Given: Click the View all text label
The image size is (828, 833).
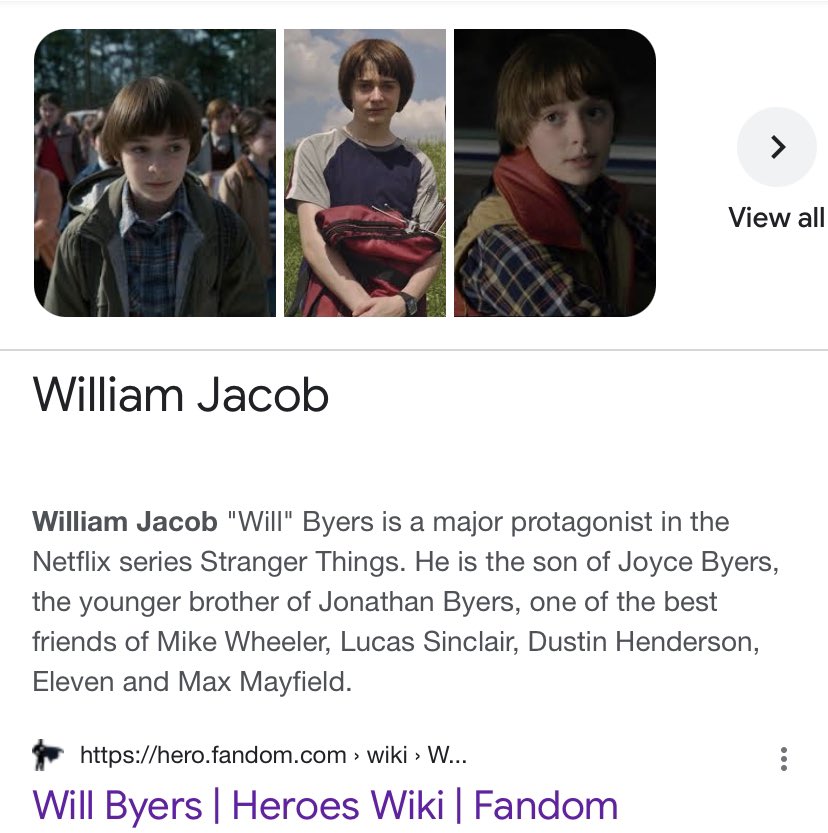Looking at the screenshot, I should point(776,217).
